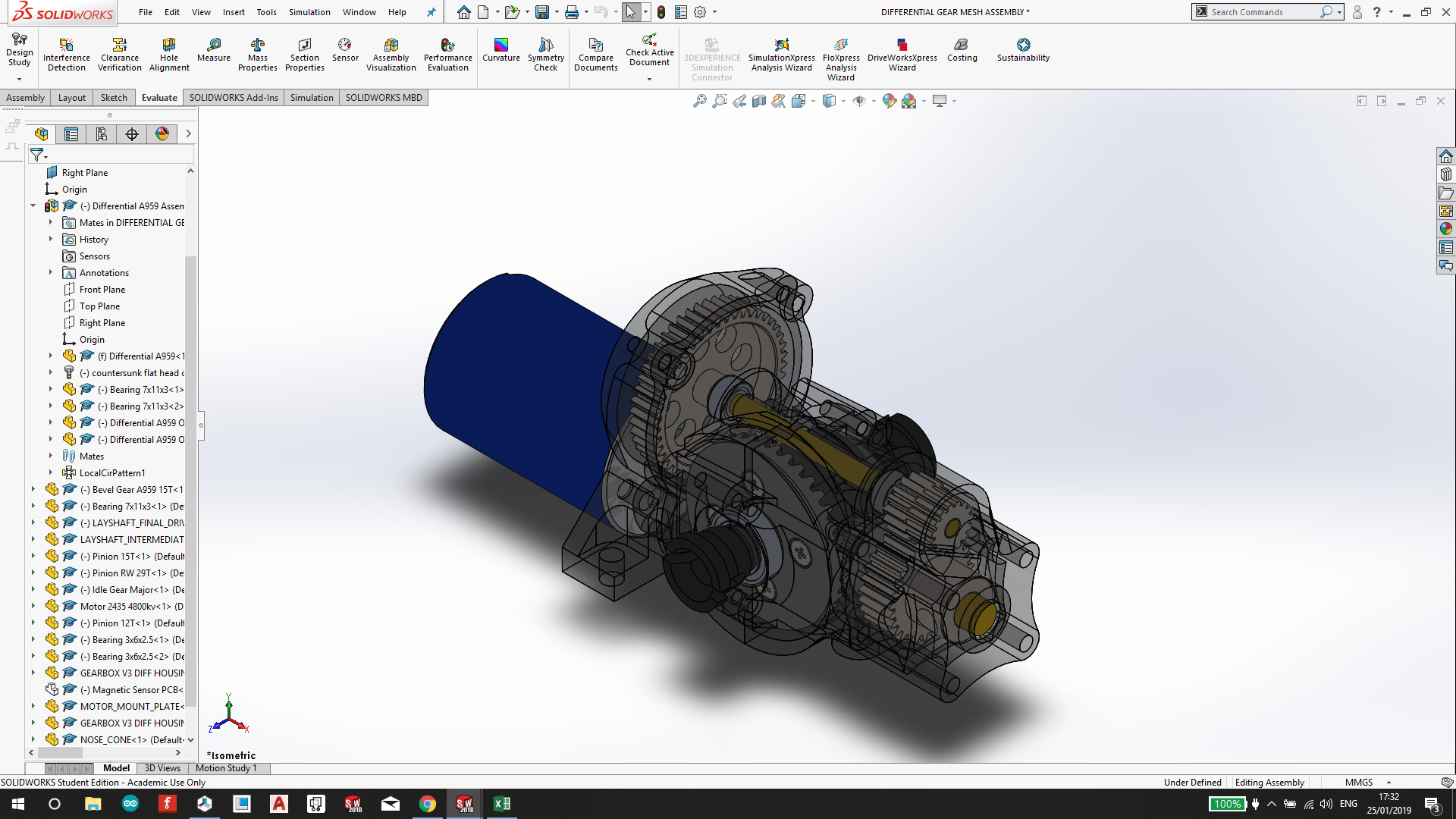Click the Rebuild traffic light icon
The width and height of the screenshot is (1456, 819).
click(661, 12)
